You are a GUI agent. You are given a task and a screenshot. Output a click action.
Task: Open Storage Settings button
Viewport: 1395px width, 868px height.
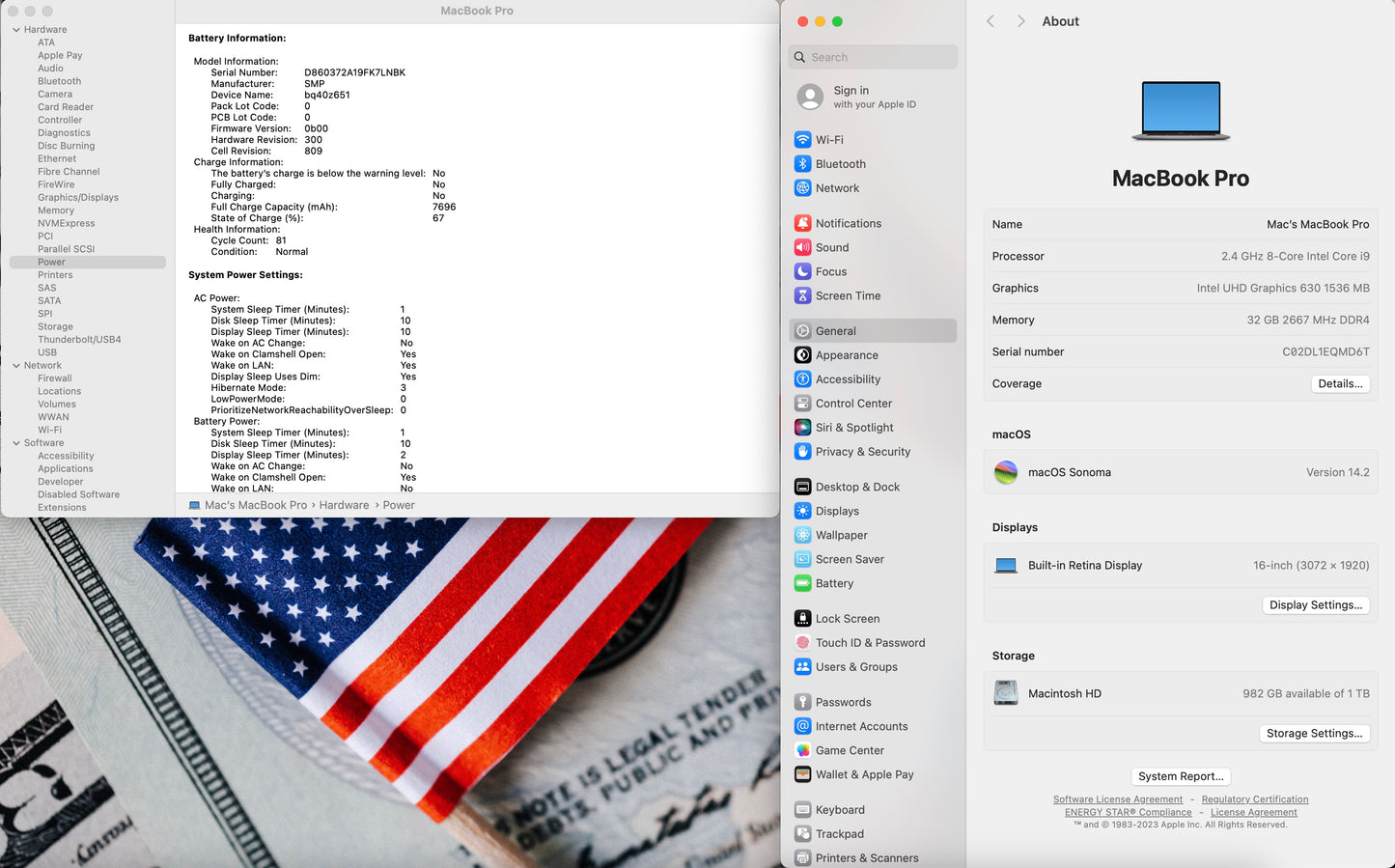(1314, 734)
